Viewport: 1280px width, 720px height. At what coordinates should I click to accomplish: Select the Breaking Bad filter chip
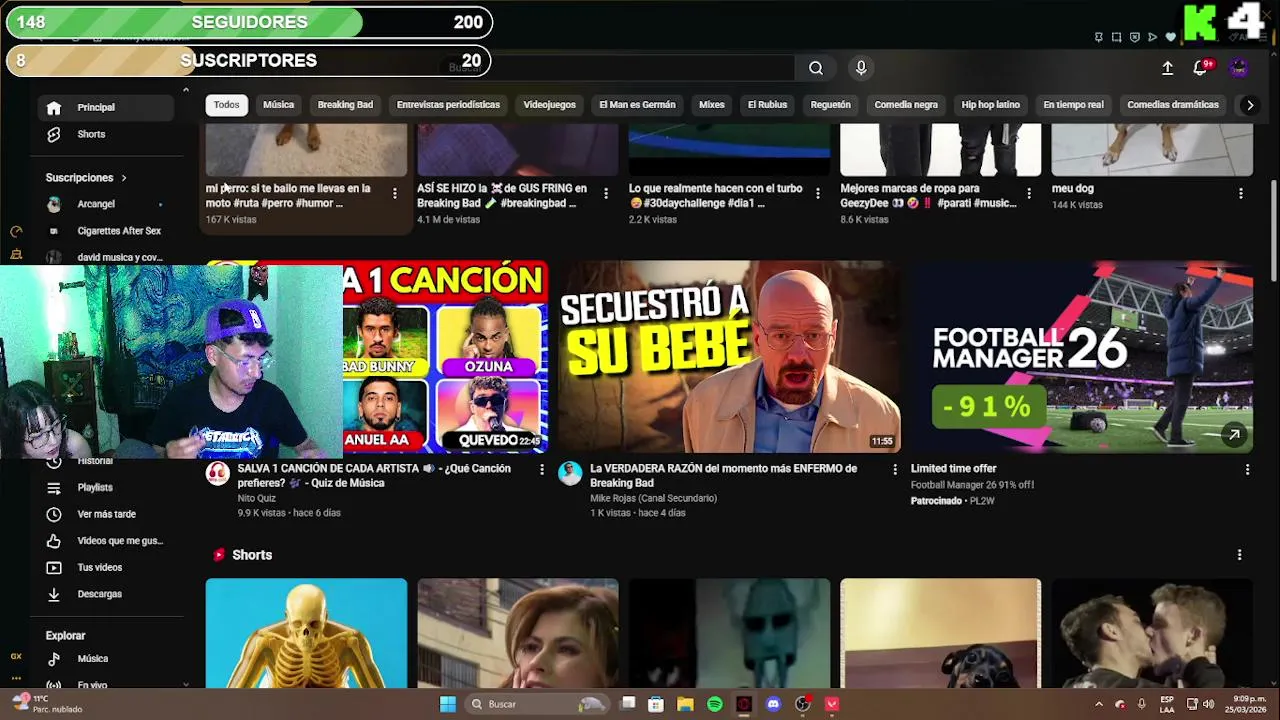(x=345, y=105)
